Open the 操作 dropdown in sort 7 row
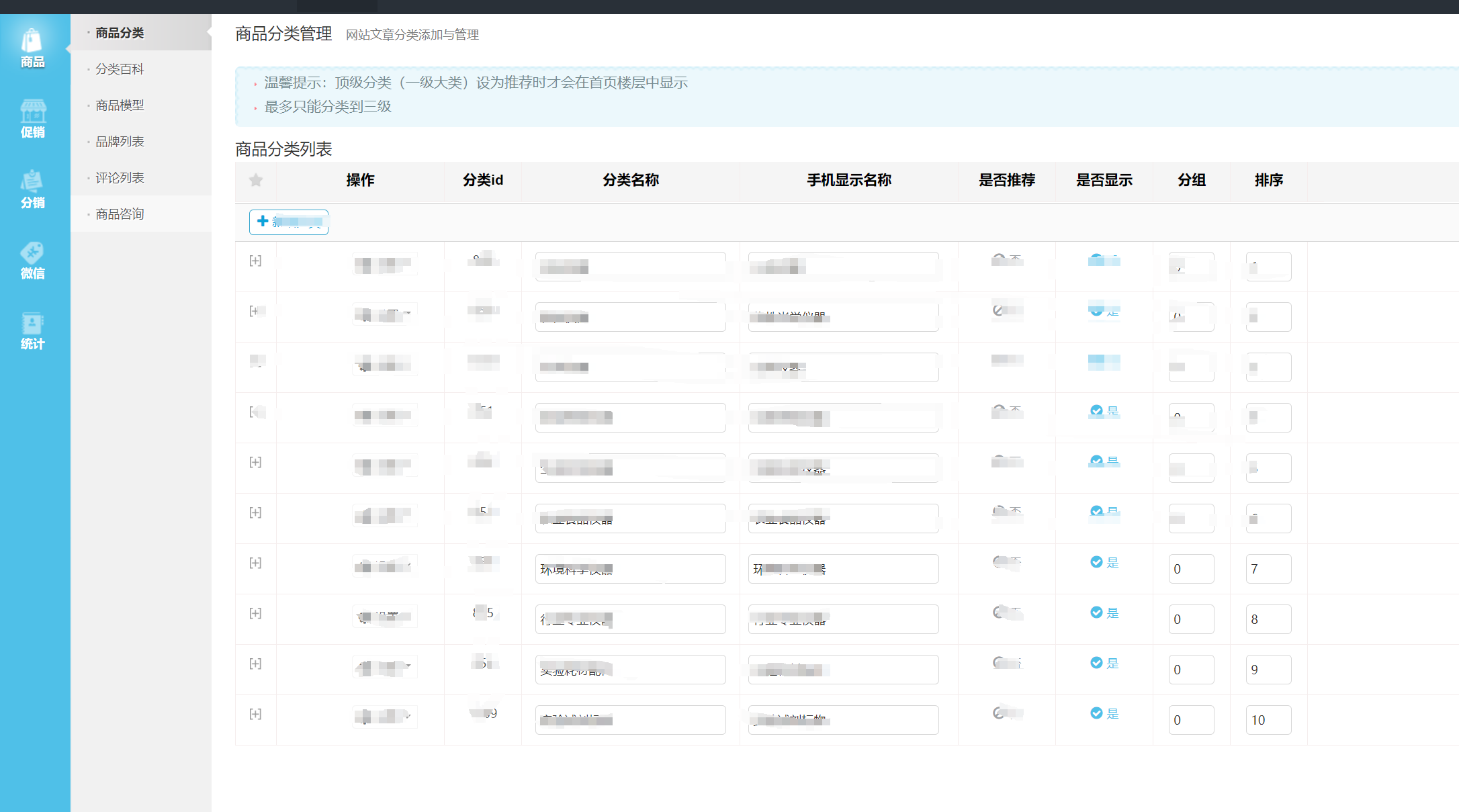Image resolution: width=1459 pixels, height=812 pixels. point(385,566)
